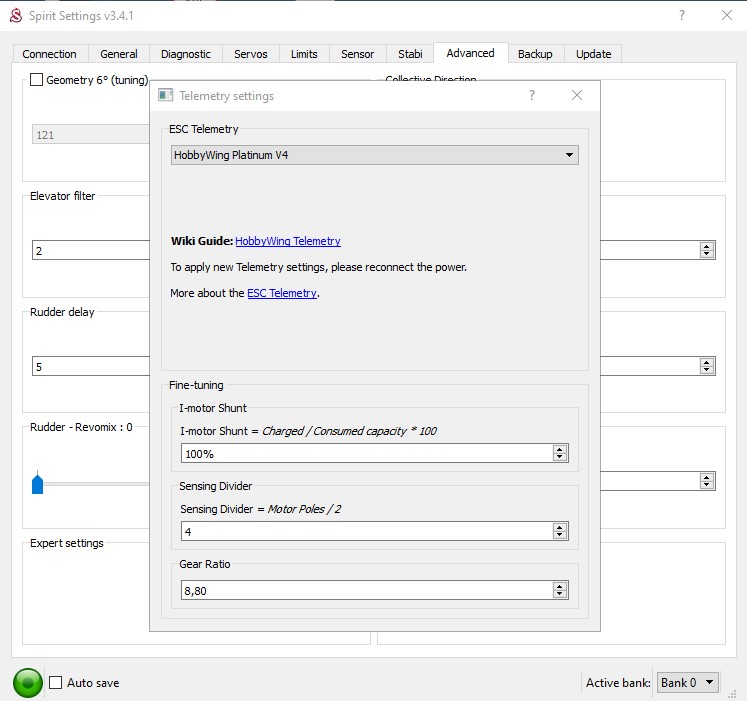747x701 pixels.
Task: Decrease the Sensing Divider value
Action: pos(560,535)
